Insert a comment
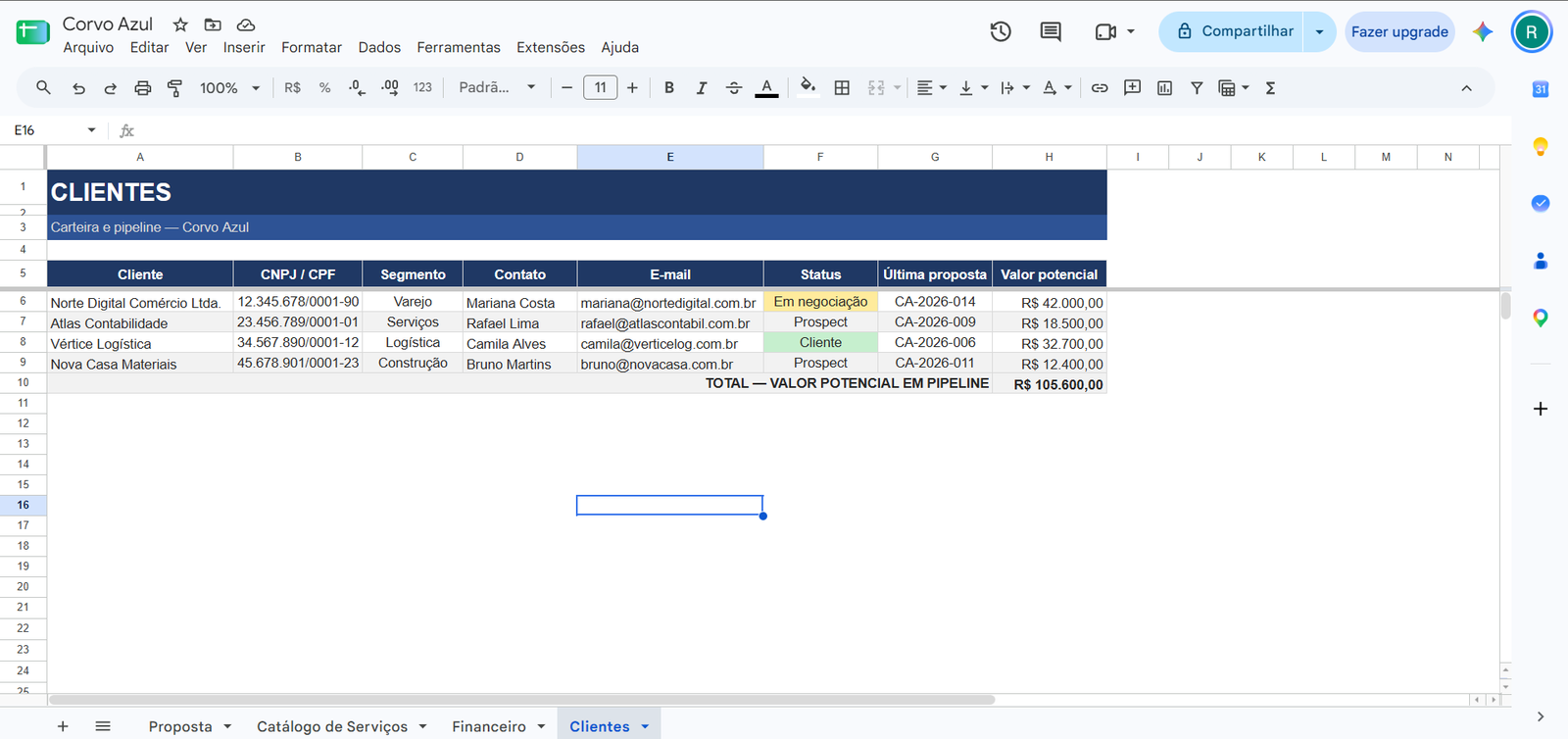 tap(1132, 88)
